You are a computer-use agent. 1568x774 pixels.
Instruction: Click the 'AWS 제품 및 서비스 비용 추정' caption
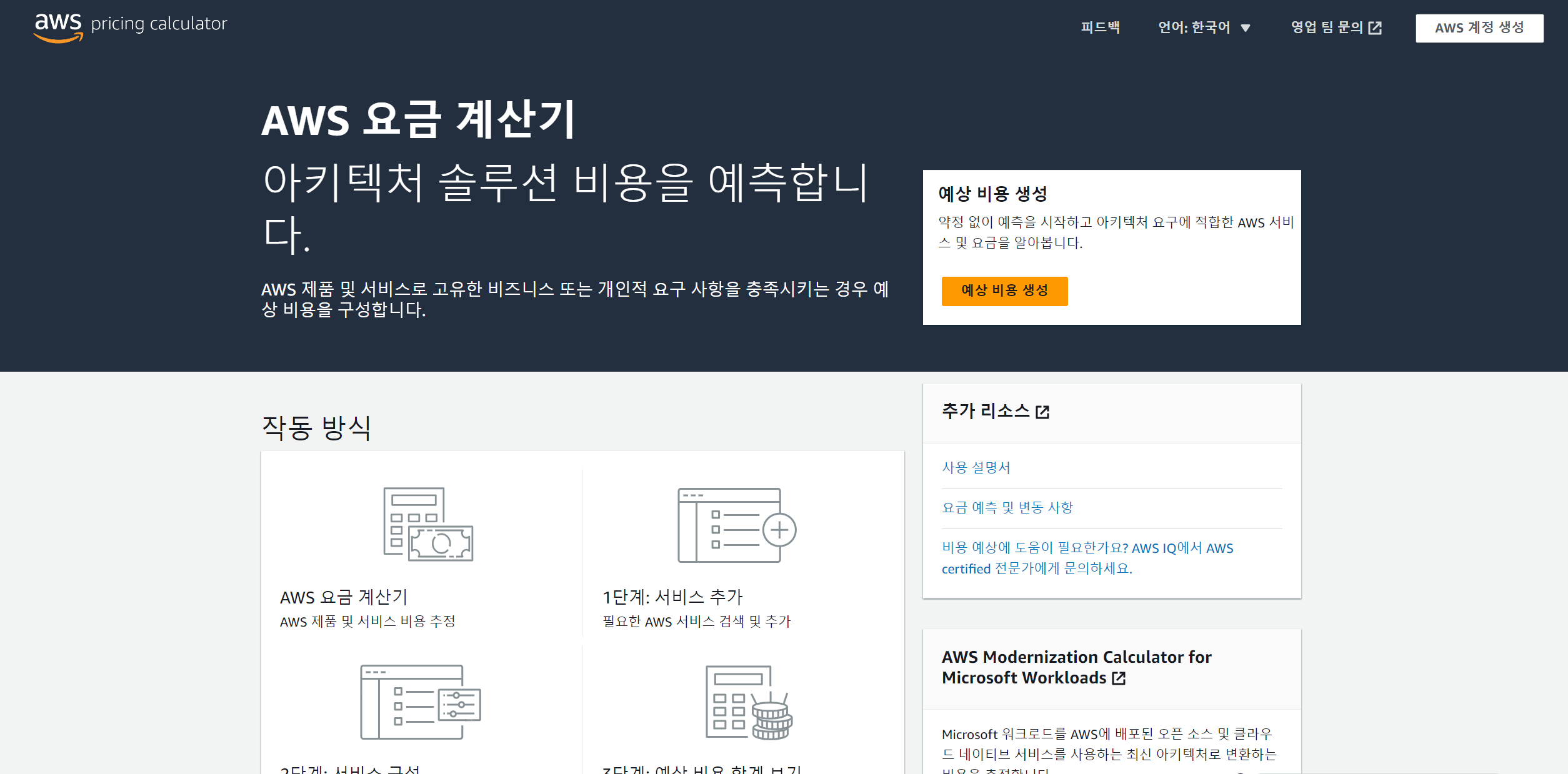pos(367,622)
